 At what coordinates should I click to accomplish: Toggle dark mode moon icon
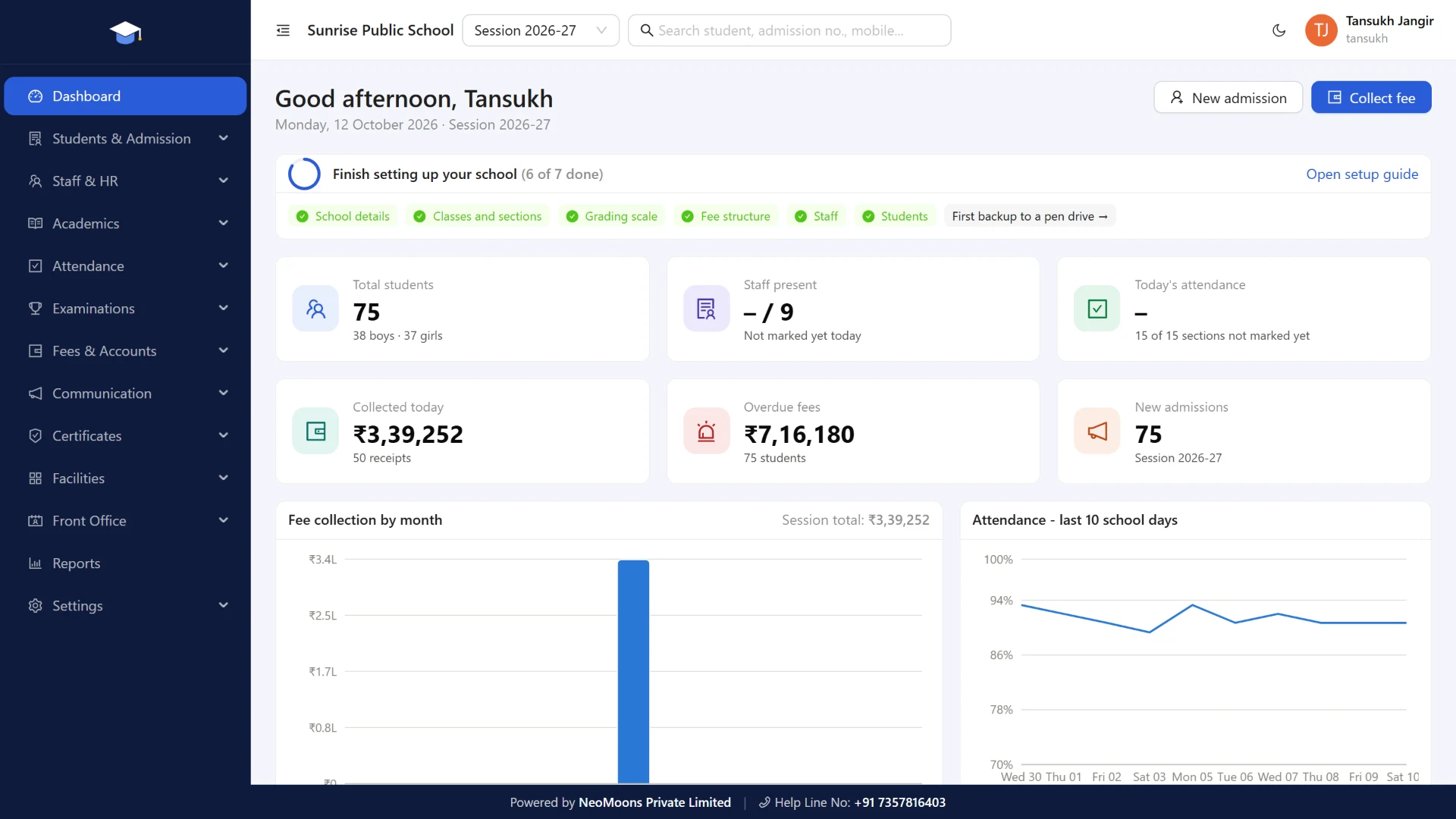tap(1279, 30)
